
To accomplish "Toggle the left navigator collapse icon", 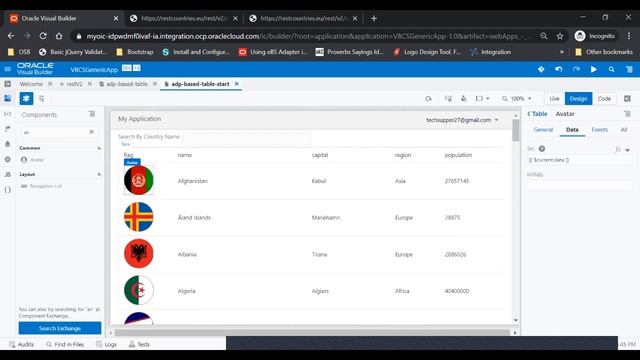I will click(7, 84).
